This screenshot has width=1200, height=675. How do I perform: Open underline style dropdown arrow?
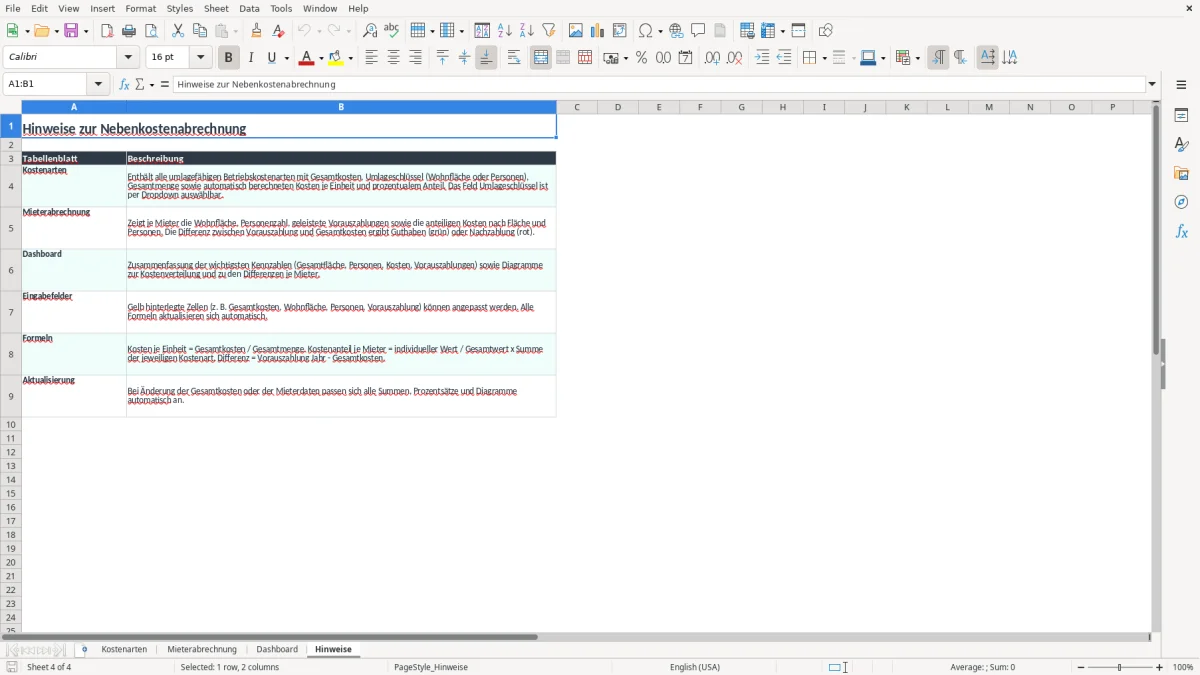[286, 58]
